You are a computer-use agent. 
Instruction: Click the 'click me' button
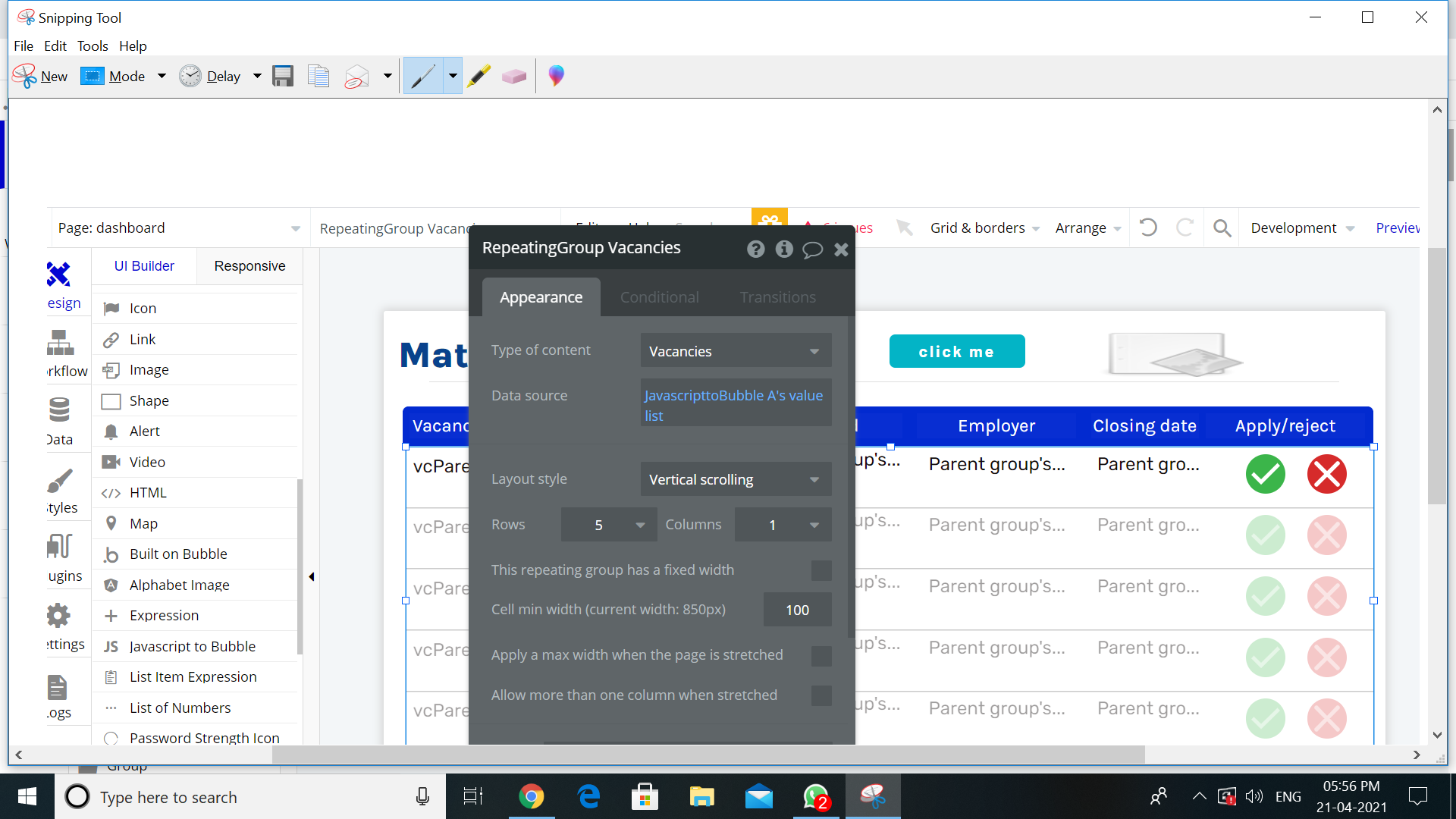956,352
